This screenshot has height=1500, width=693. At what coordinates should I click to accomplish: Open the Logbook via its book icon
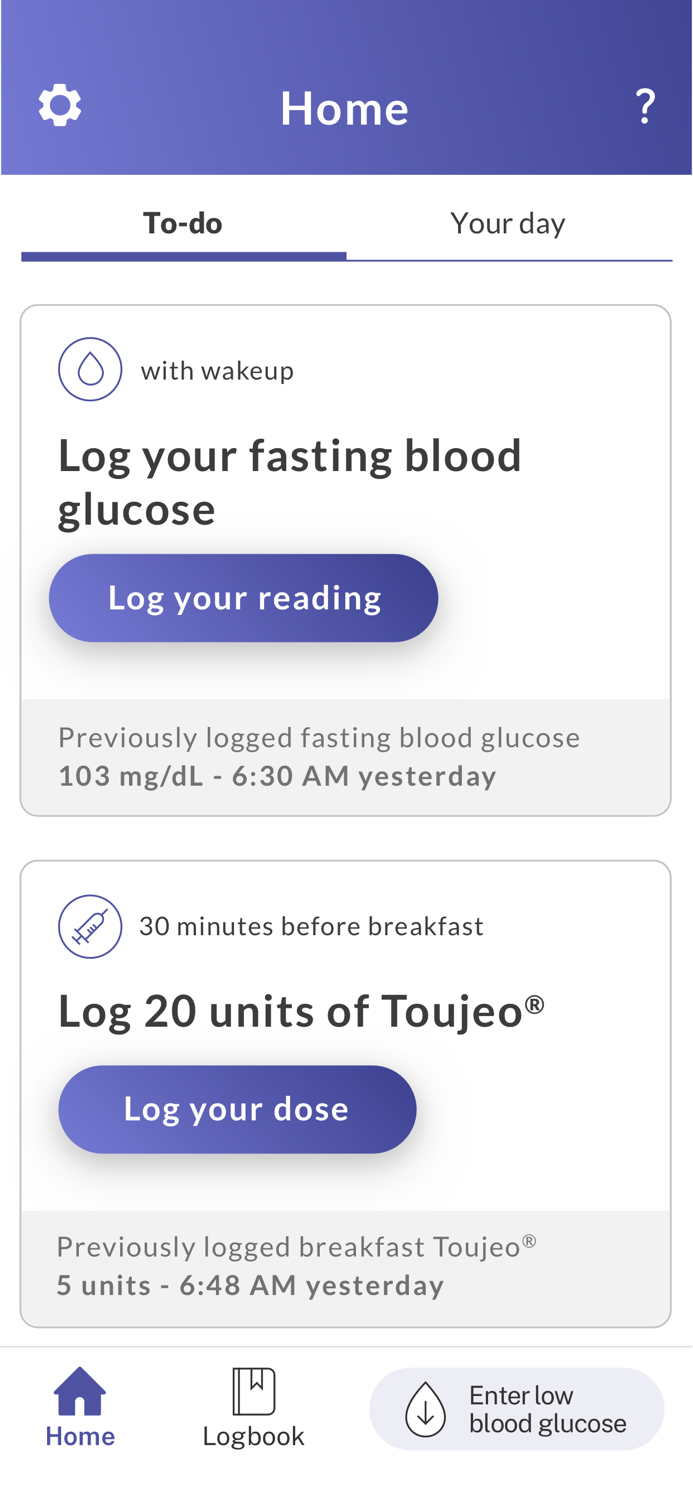click(254, 1391)
